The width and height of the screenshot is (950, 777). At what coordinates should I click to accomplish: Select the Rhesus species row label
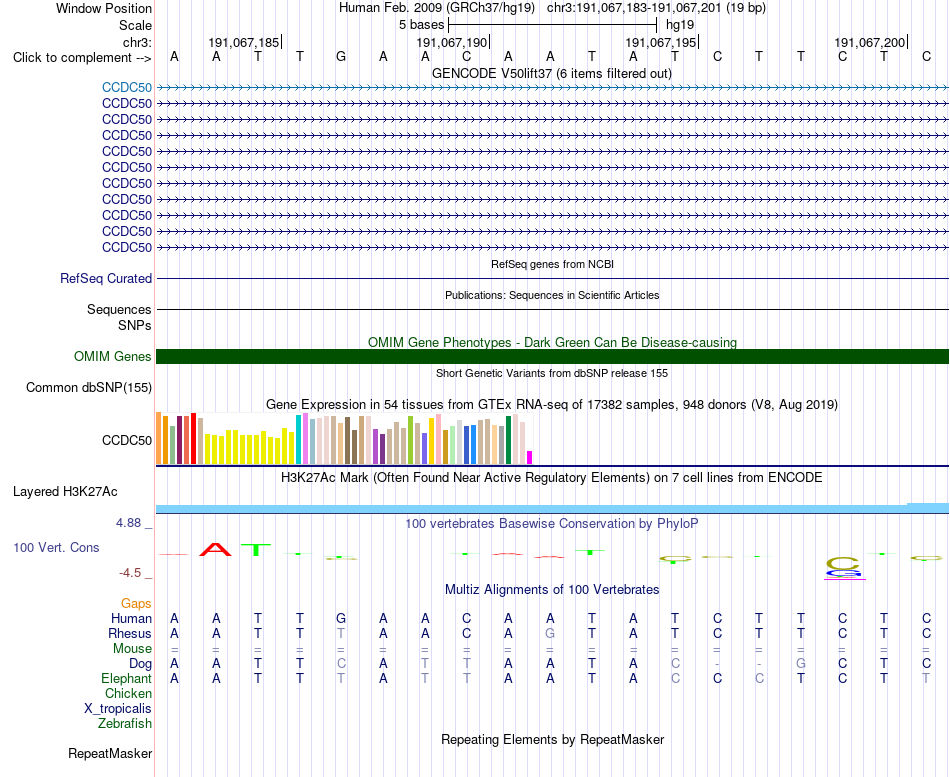(130, 633)
